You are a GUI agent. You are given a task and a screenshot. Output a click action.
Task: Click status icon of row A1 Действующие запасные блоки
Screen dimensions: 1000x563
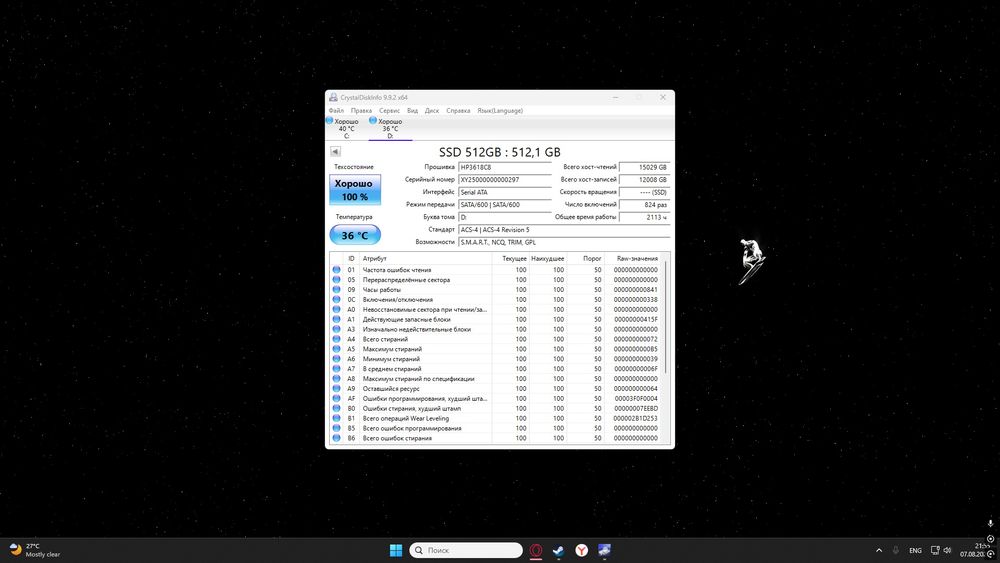(336, 319)
